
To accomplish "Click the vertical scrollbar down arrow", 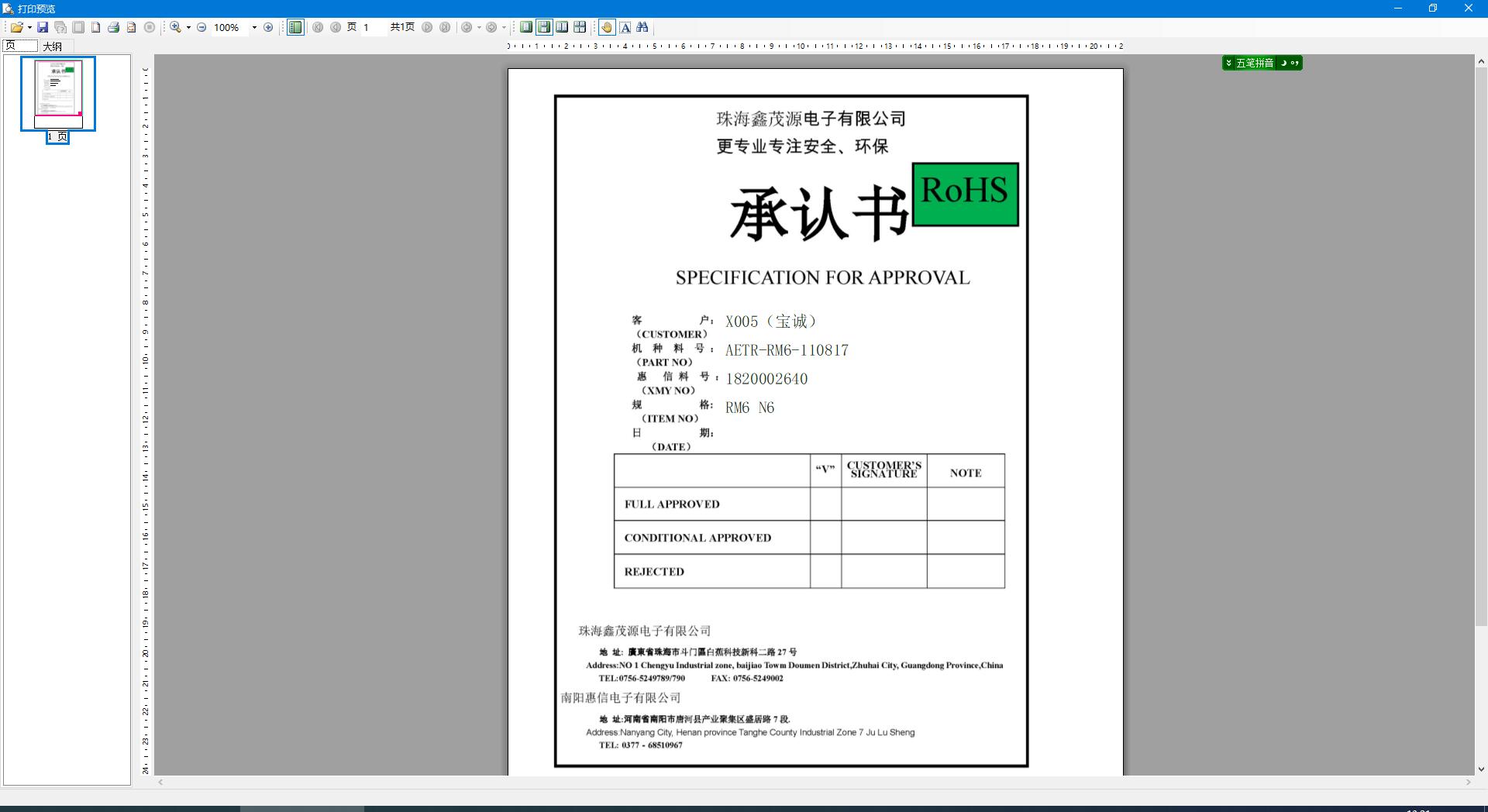I will (1481, 769).
